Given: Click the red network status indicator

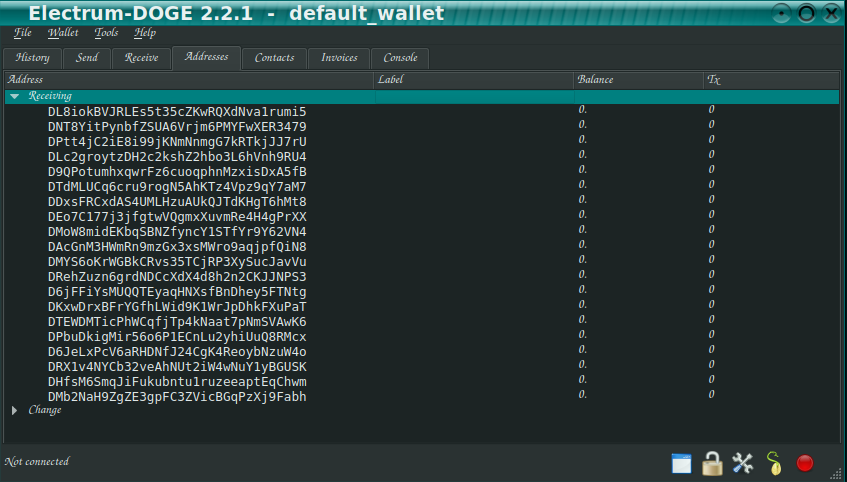Looking at the screenshot, I should tap(805, 463).
